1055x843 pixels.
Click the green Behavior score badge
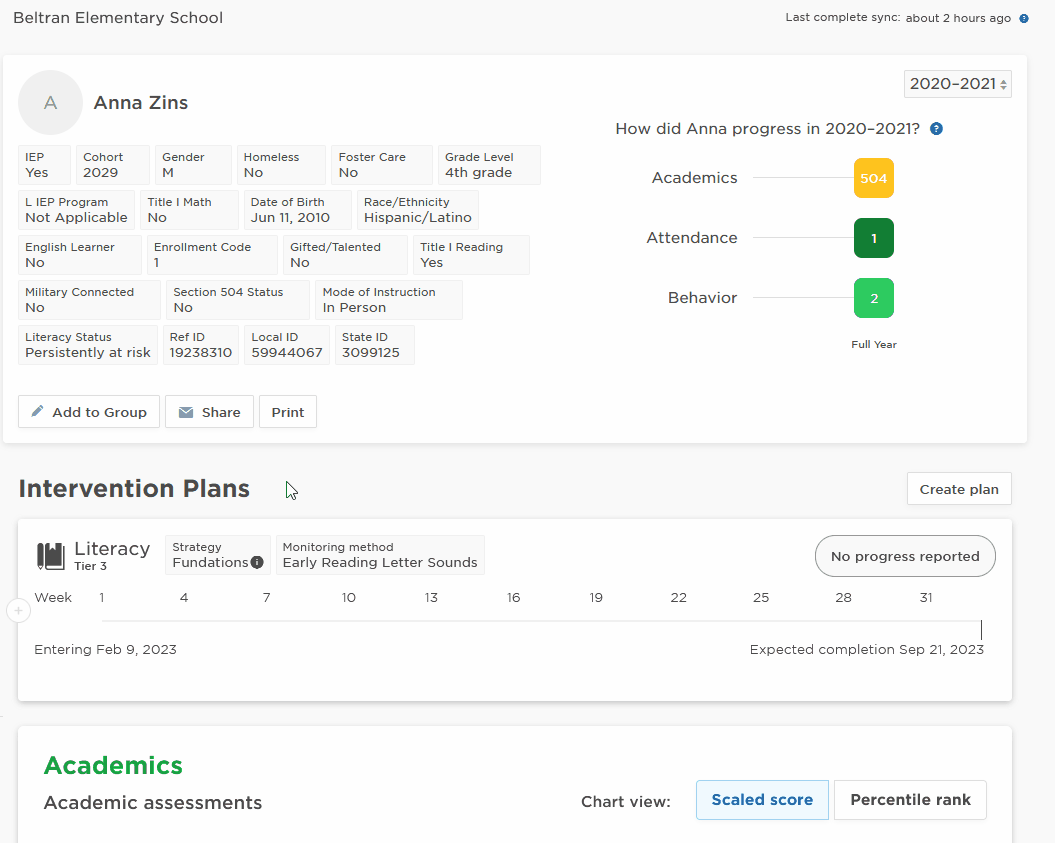point(873,298)
